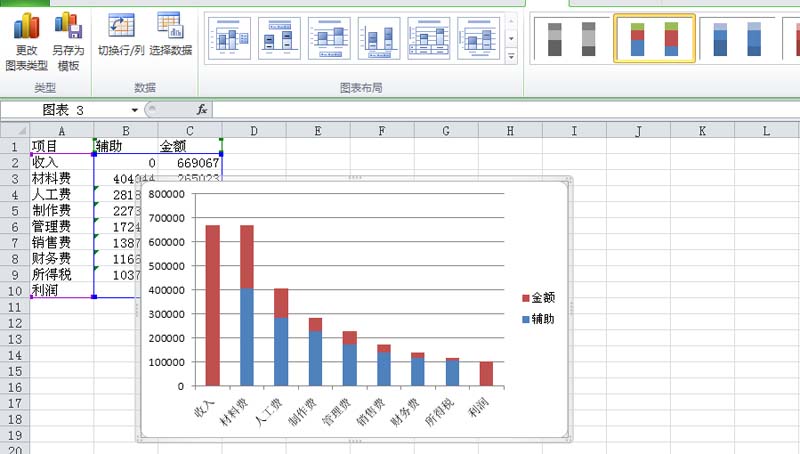This screenshot has width=800, height=454.
Task: Select blue 辅助 segment of 材料费 bar
Action: tap(247, 337)
